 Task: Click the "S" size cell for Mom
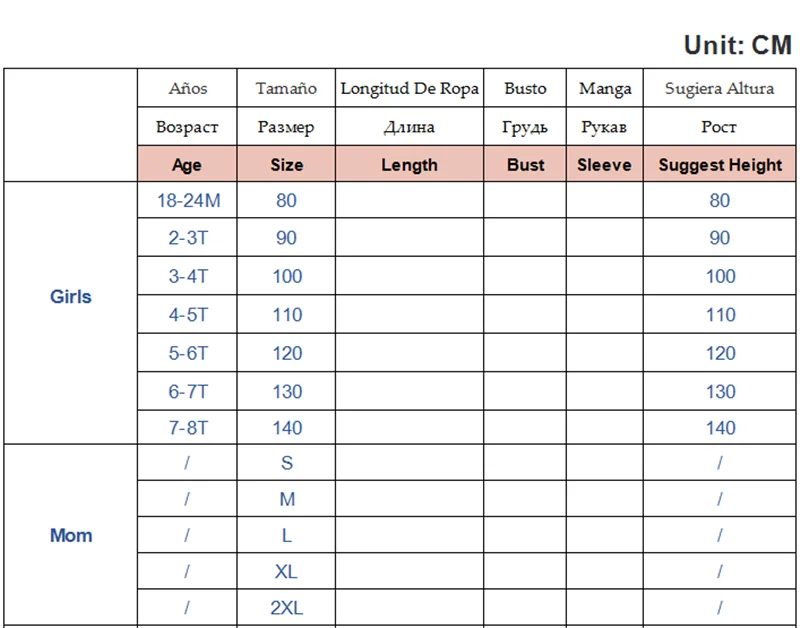click(x=286, y=463)
